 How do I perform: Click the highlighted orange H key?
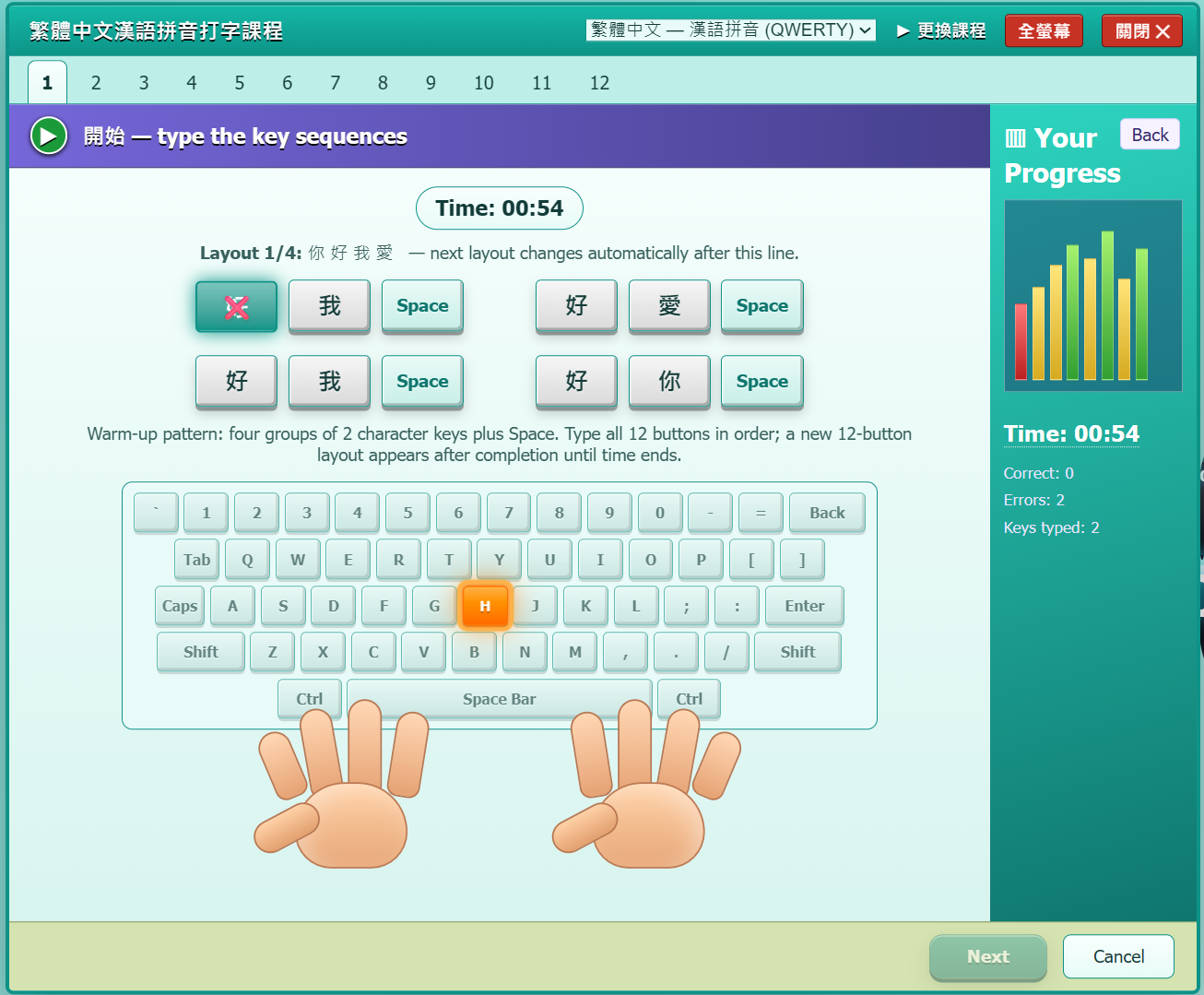point(485,606)
